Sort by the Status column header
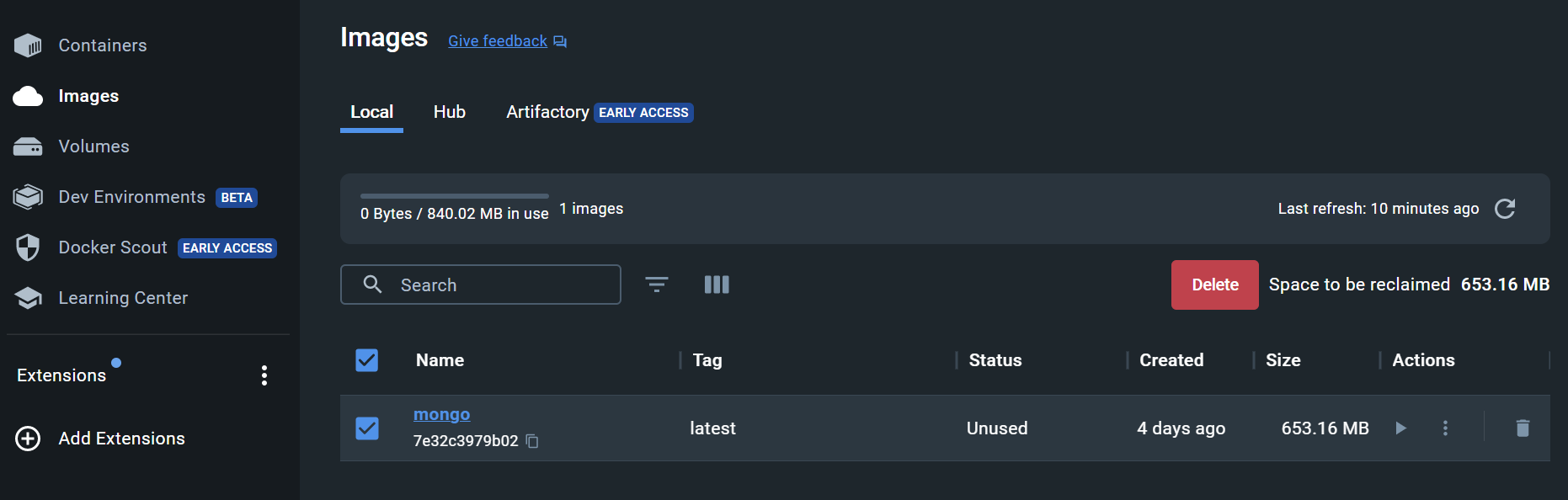The width and height of the screenshot is (1568, 500). click(995, 360)
